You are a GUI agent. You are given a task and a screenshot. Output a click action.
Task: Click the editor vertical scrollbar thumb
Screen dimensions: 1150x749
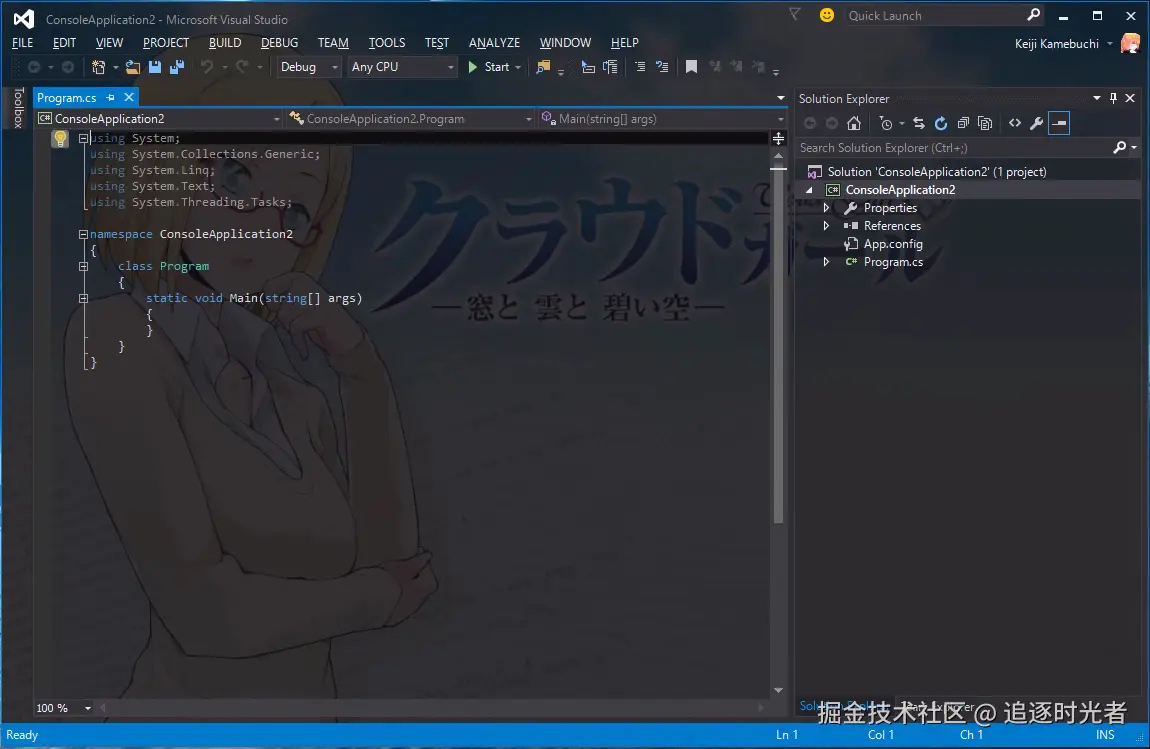(x=778, y=345)
